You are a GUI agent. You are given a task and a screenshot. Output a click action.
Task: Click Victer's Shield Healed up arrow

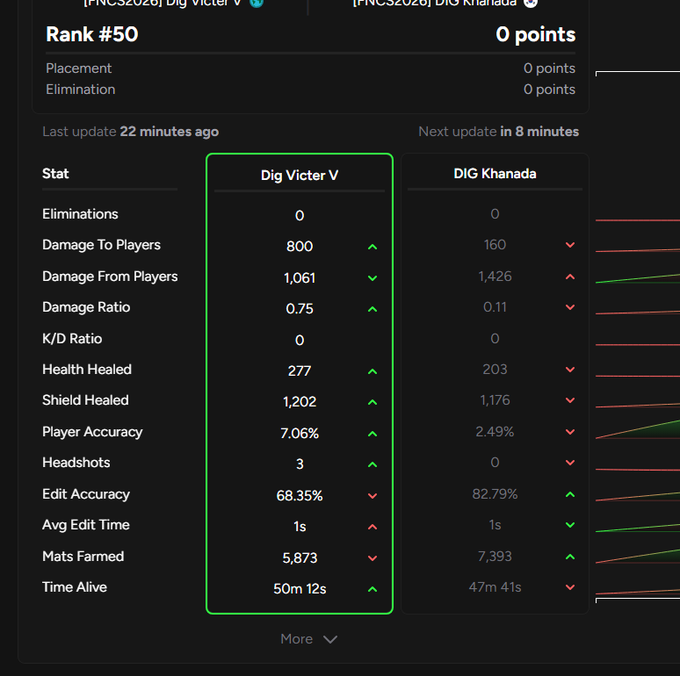click(x=372, y=402)
